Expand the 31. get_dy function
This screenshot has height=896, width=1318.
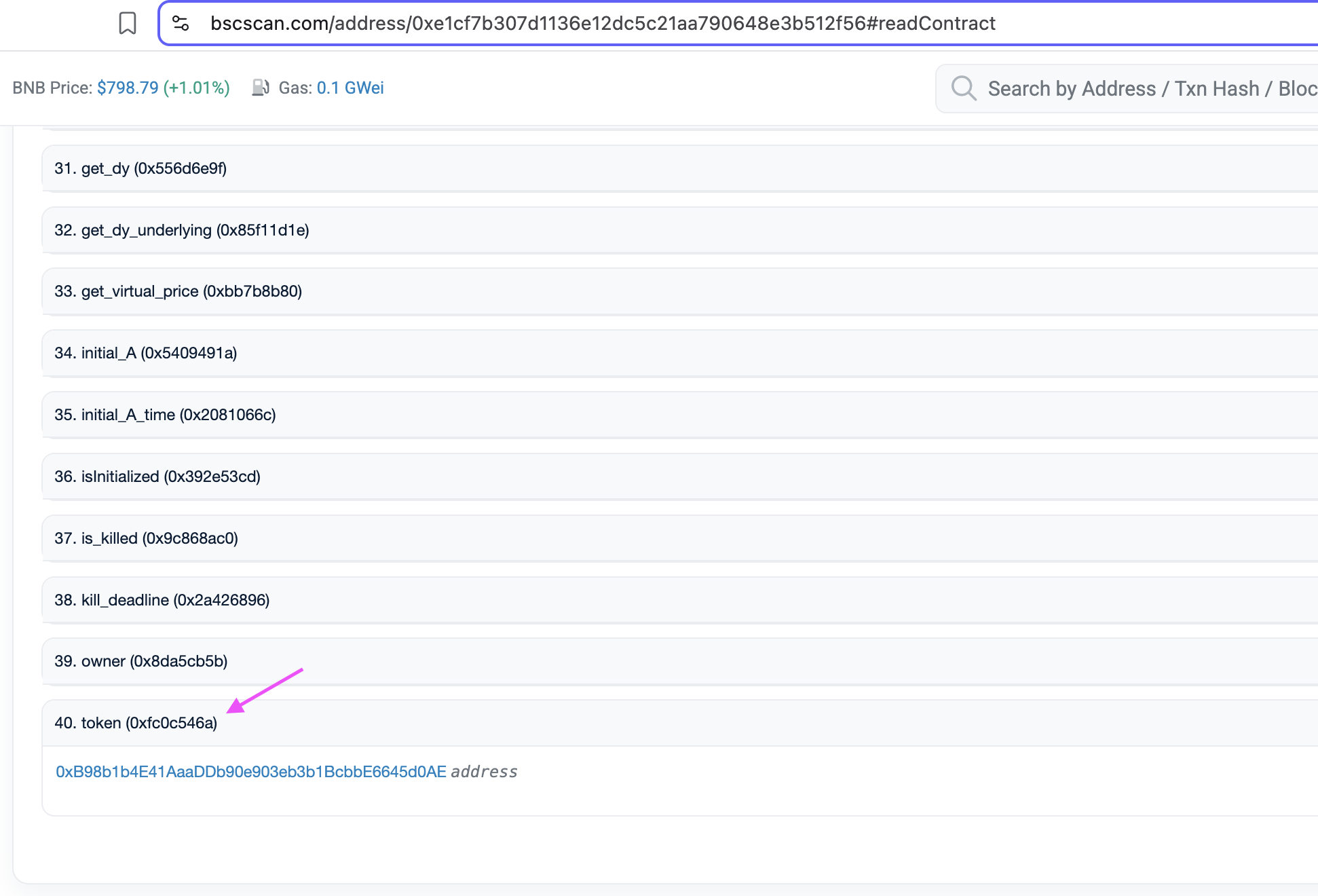click(x=140, y=168)
